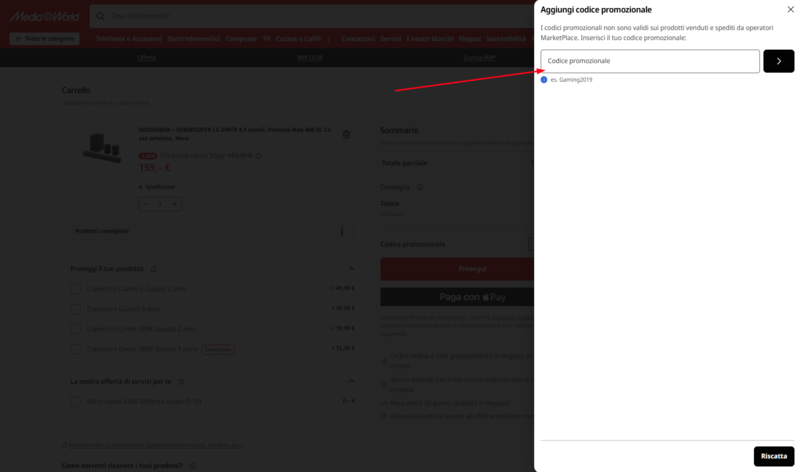
Task: Click the Riscatta button
Action: 774,456
